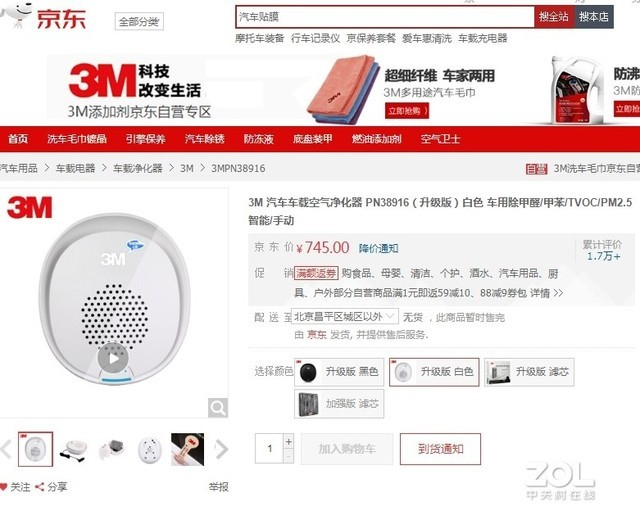Click the 分享 share icon
This screenshot has height=511, width=640.
[x=40, y=487]
